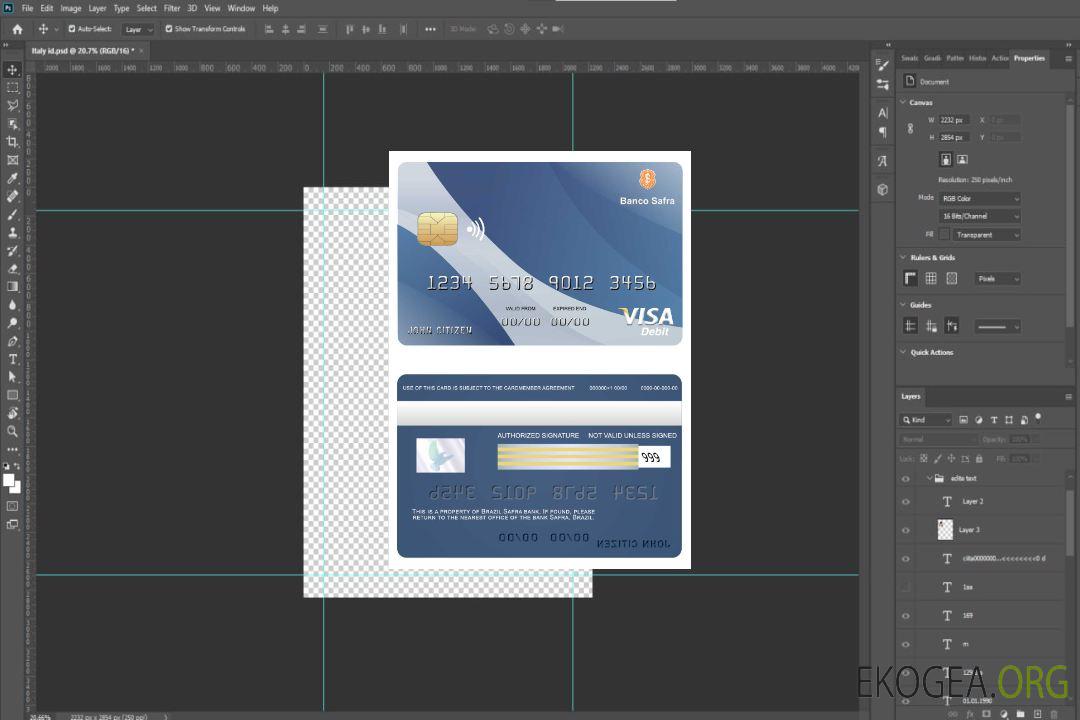Viewport: 1080px width, 720px height.
Task: Select the Path Selection tool
Action: tap(12, 377)
